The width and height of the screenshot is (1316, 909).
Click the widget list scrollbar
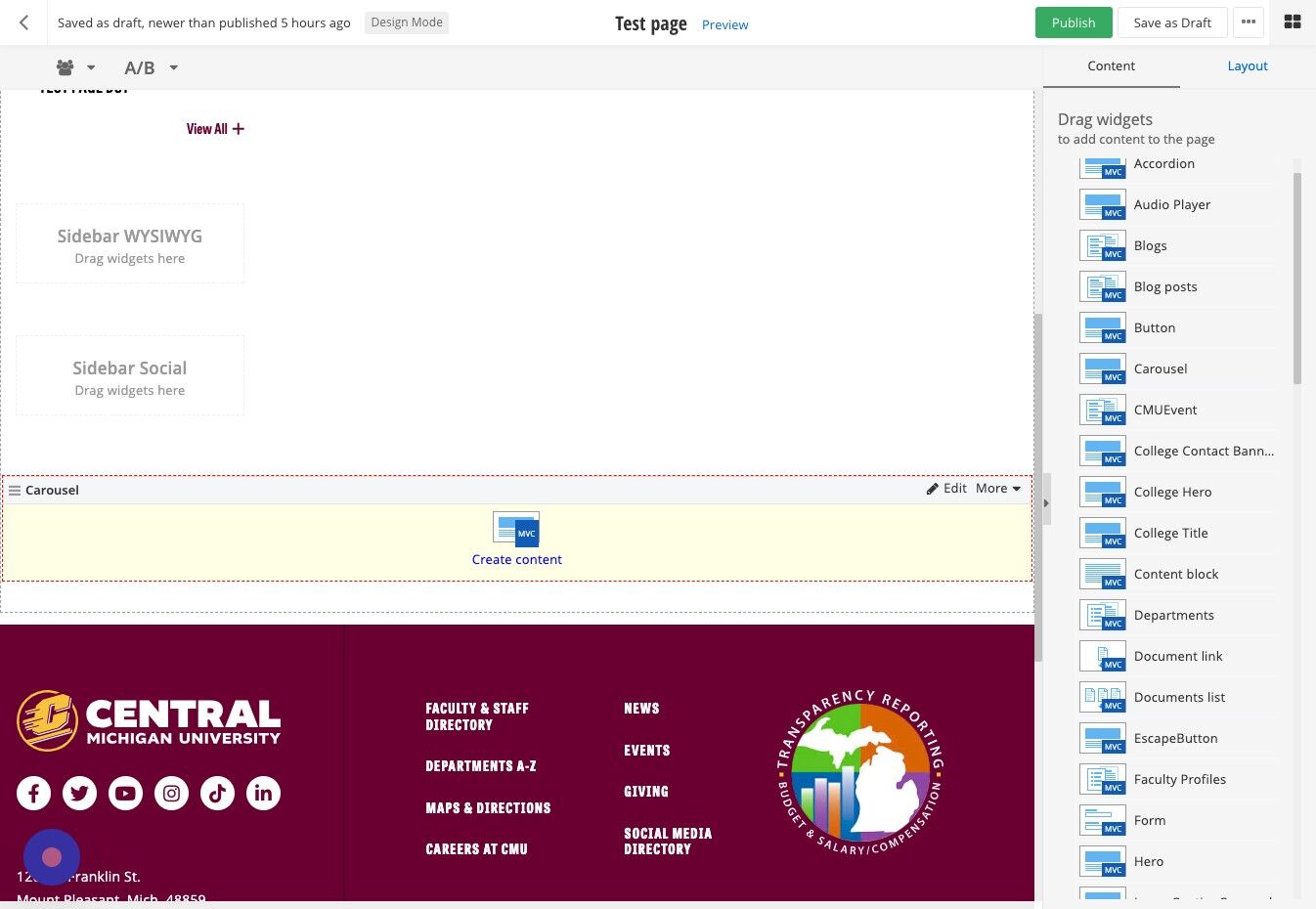tap(1297, 279)
